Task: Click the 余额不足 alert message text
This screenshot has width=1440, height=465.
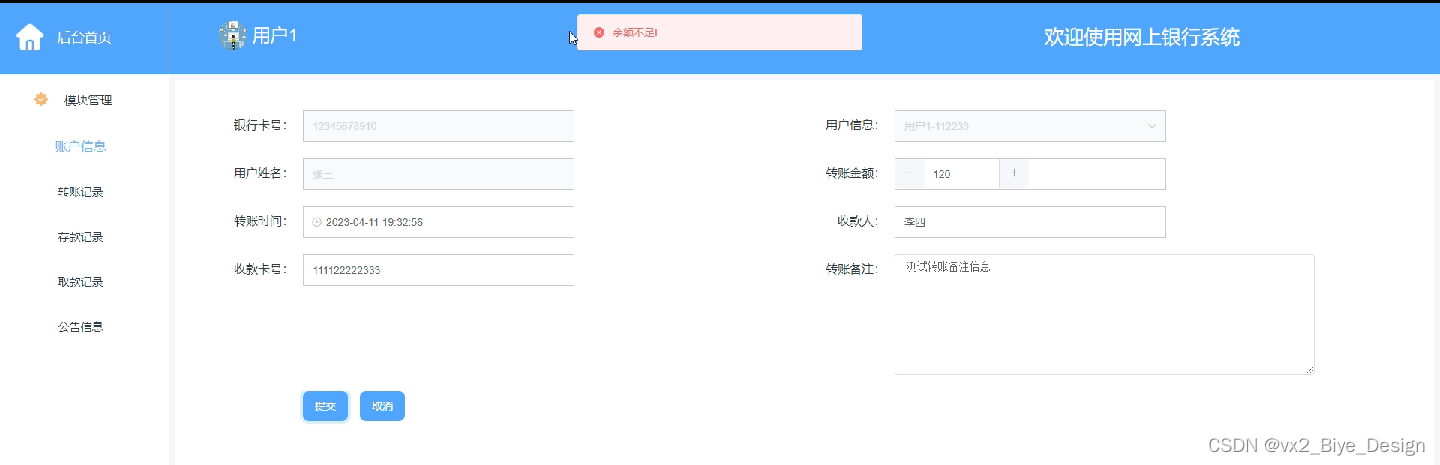Action: click(635, 33)
